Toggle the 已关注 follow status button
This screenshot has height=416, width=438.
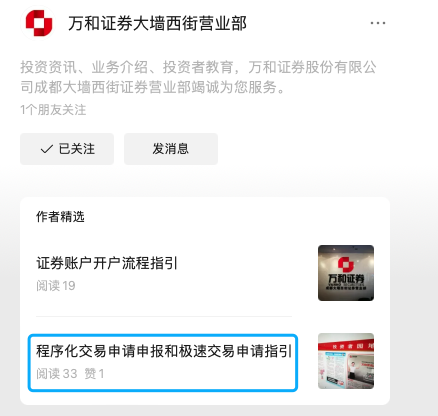[67, 149]
